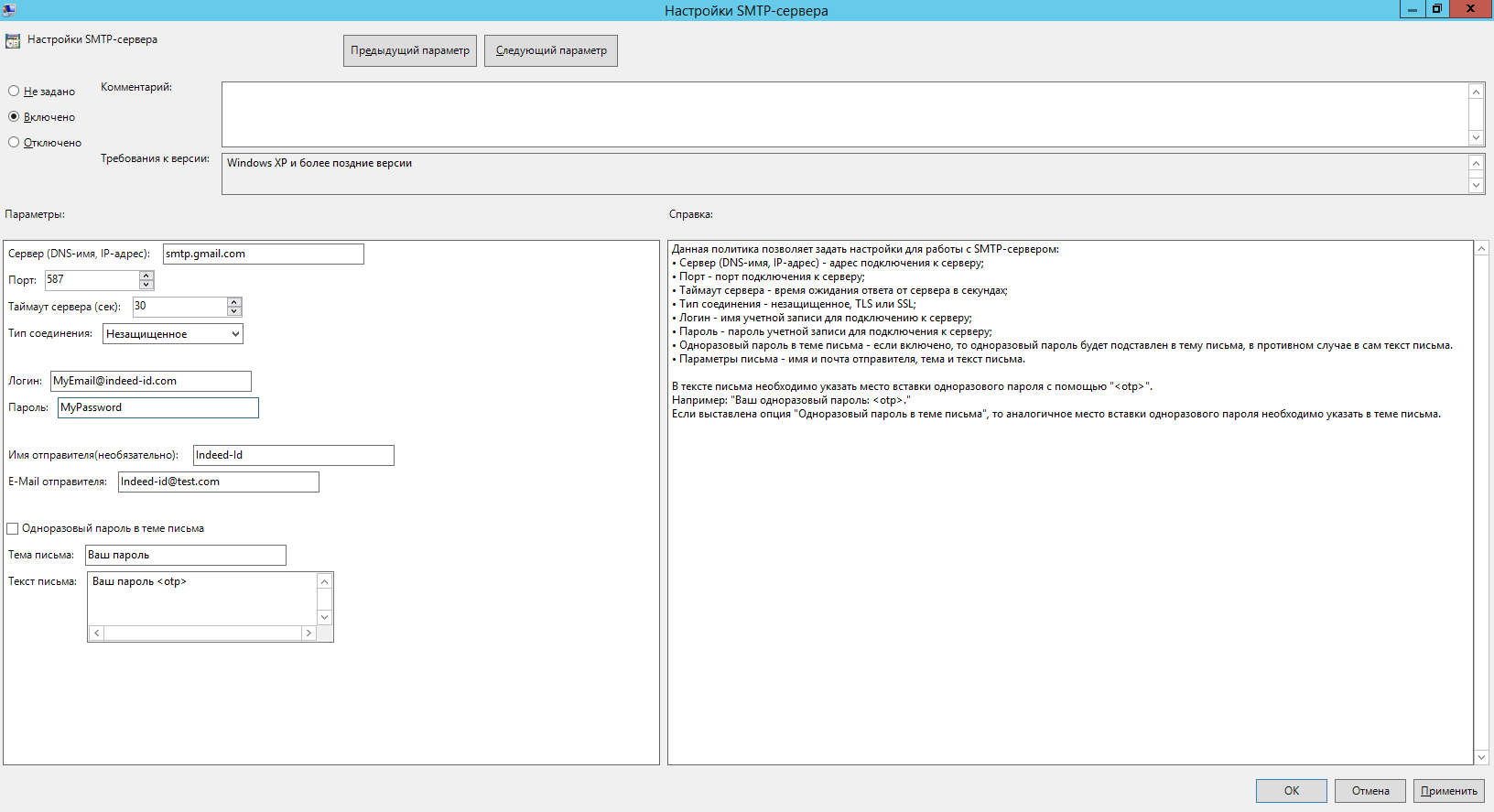The width and height of the screenshot is (1494, 812).
Task: Click the SMTP server settings policy icon
Action: [13, 40]
